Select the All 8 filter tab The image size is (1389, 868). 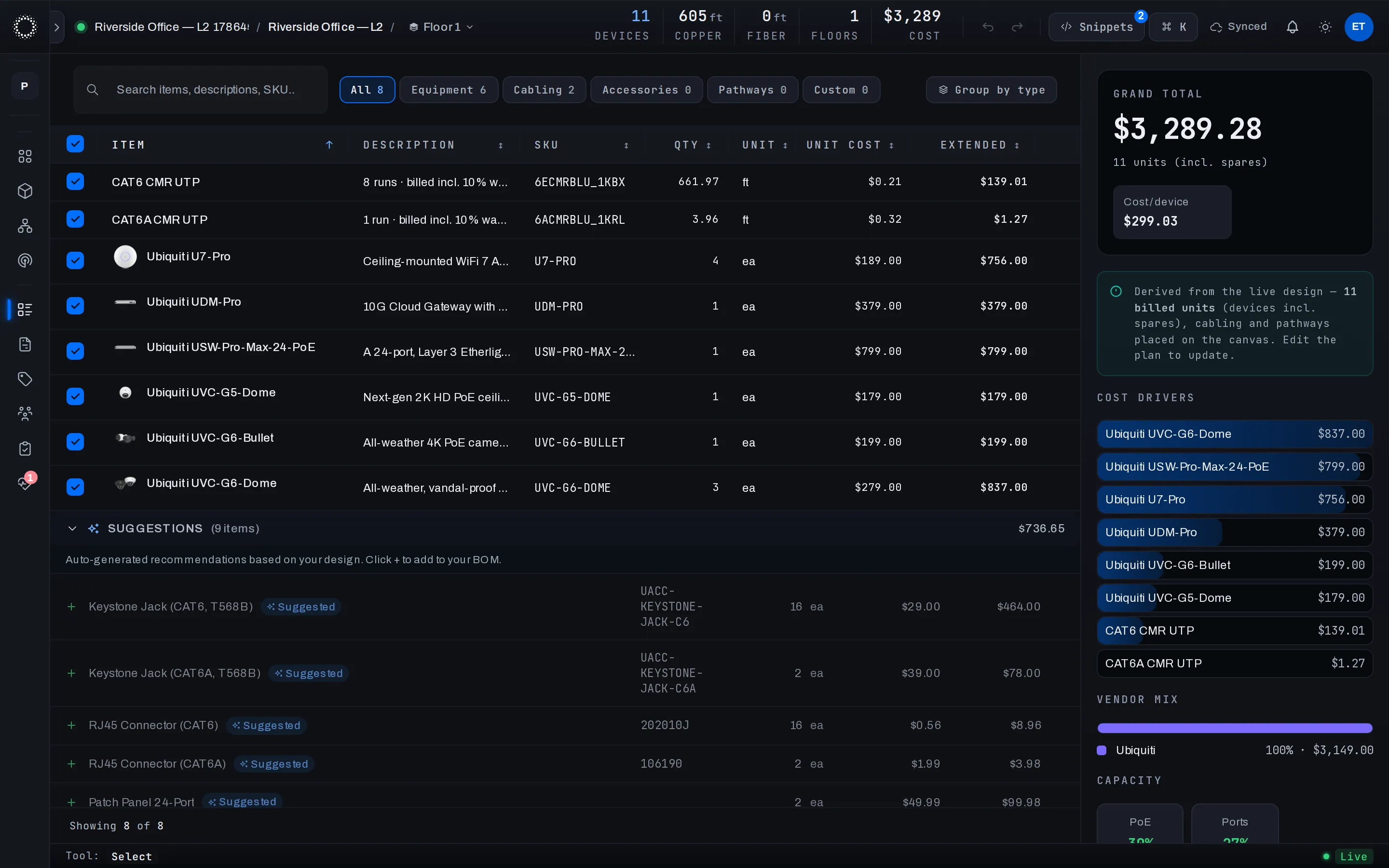point(368,90)
